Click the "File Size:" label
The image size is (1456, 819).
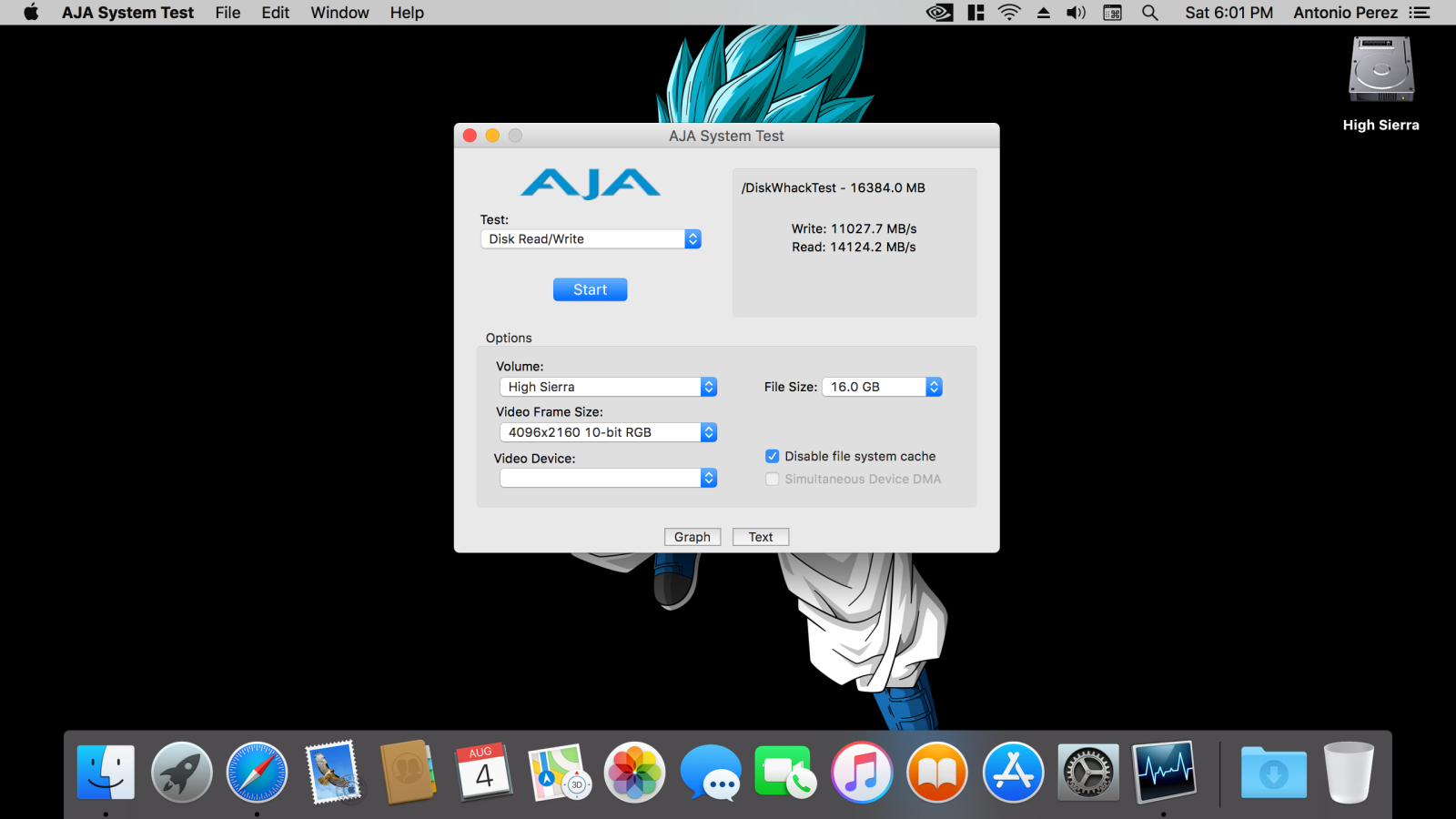(x=791, y=387)
